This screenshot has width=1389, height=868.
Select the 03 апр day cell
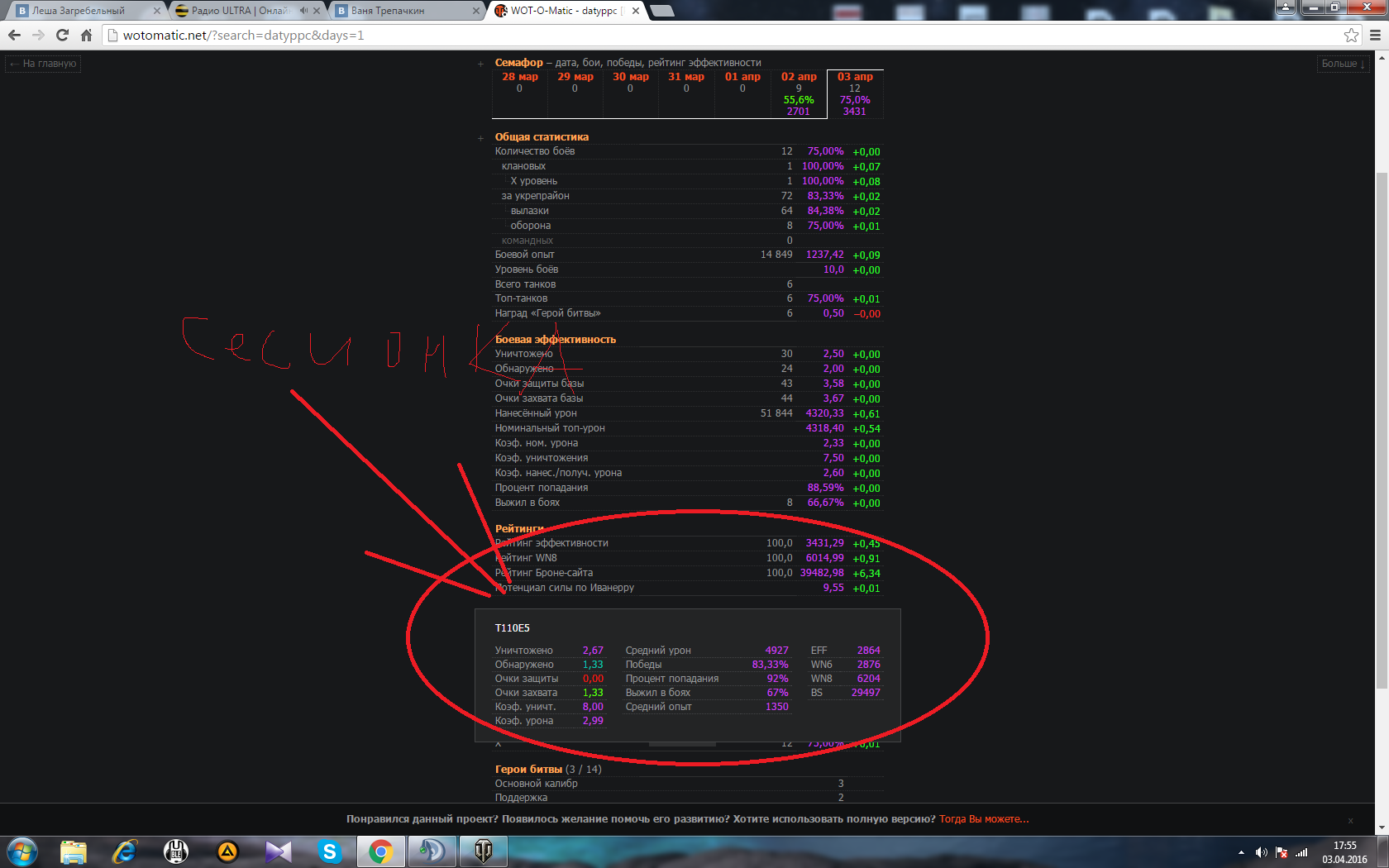pyautogui.click(x=855, y=93)
